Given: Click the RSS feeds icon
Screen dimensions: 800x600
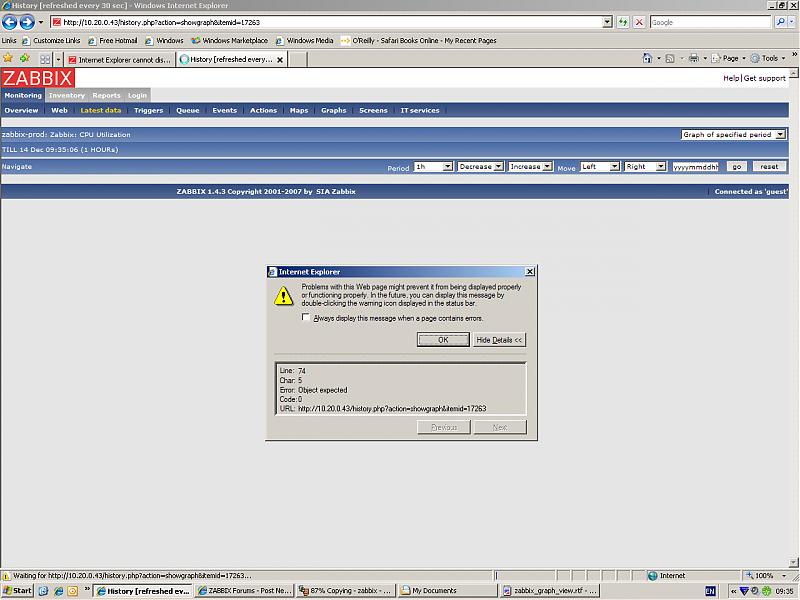Looking at the screenshot, I should [x=670, y=59].
